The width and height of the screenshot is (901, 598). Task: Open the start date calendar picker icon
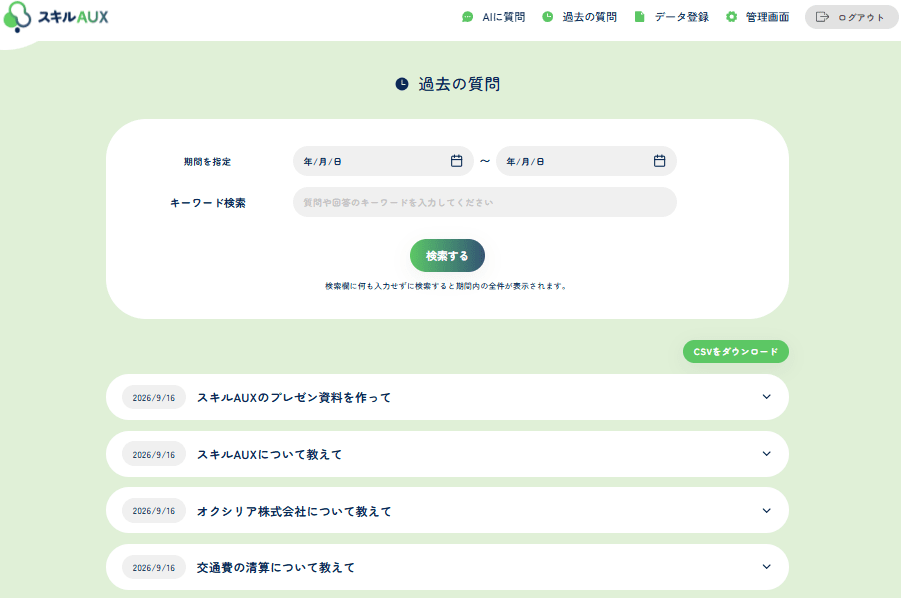pos(456,161)
